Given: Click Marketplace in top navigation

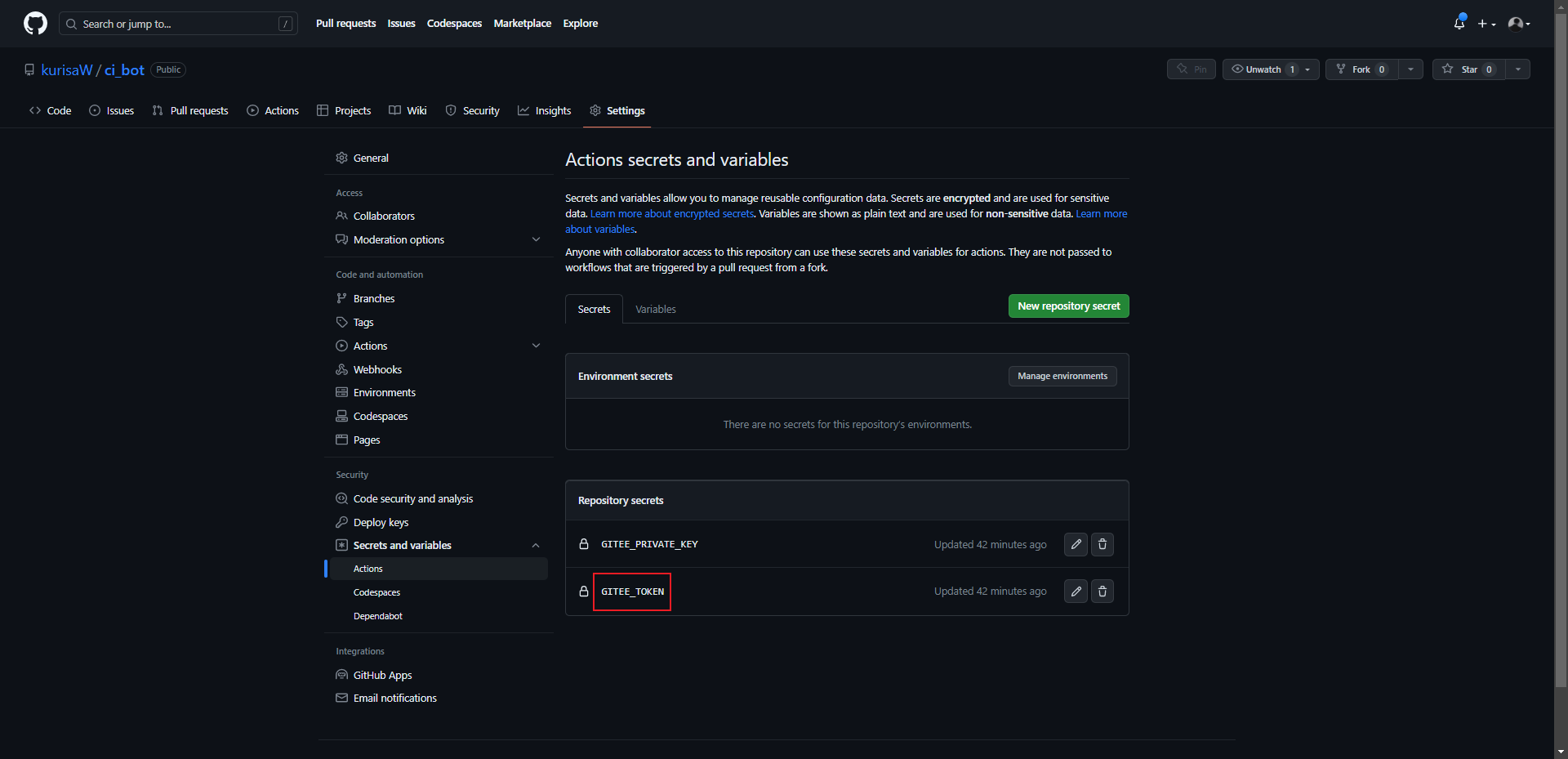Looking at the screenshot, I should pos(522,24).
